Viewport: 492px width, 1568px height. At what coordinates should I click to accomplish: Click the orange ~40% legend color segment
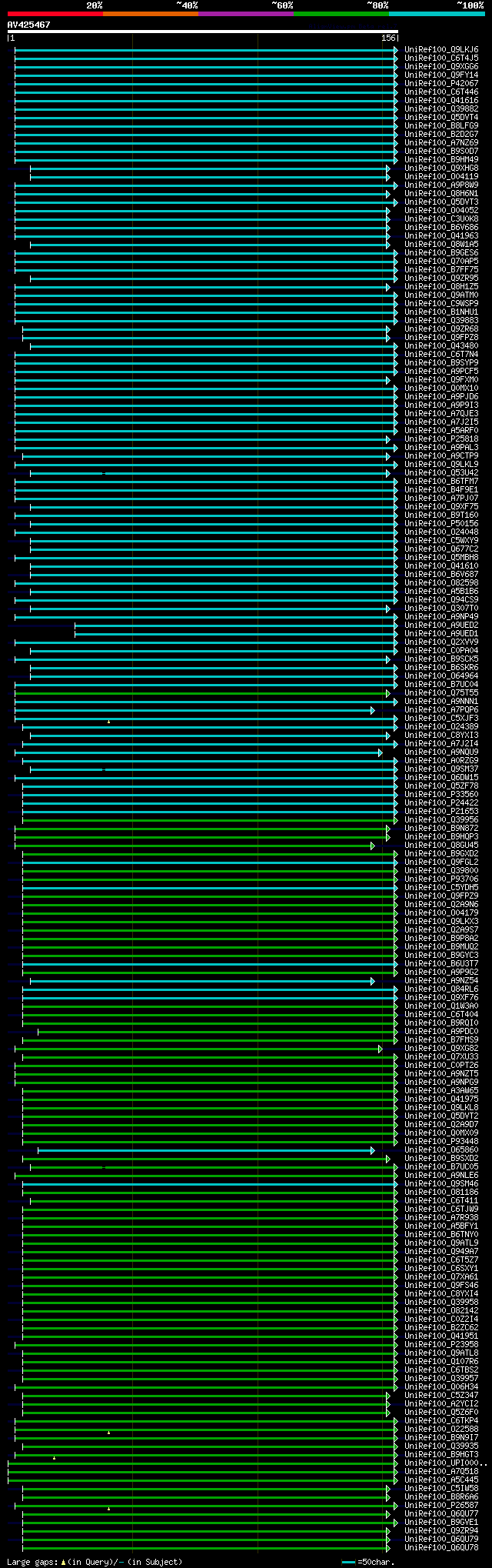150,14
